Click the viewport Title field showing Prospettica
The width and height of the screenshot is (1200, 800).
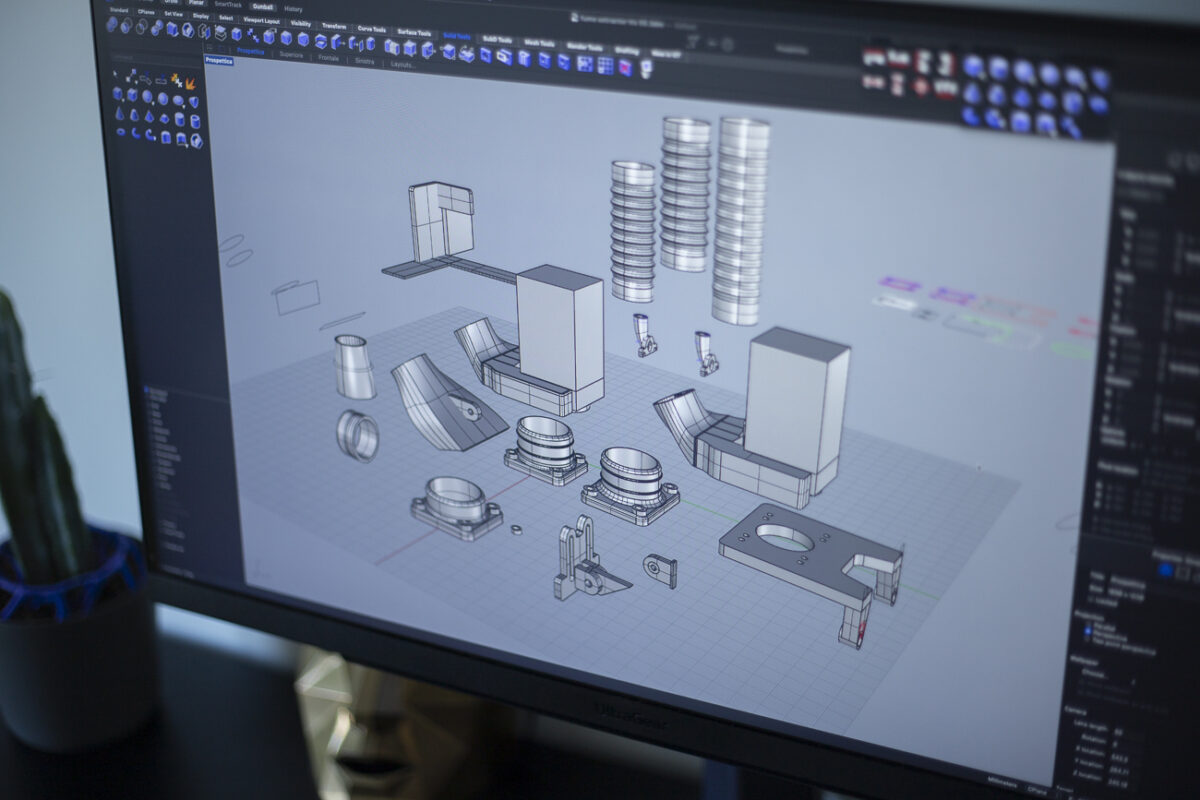pyautogui.click(x=1128, y=582)
